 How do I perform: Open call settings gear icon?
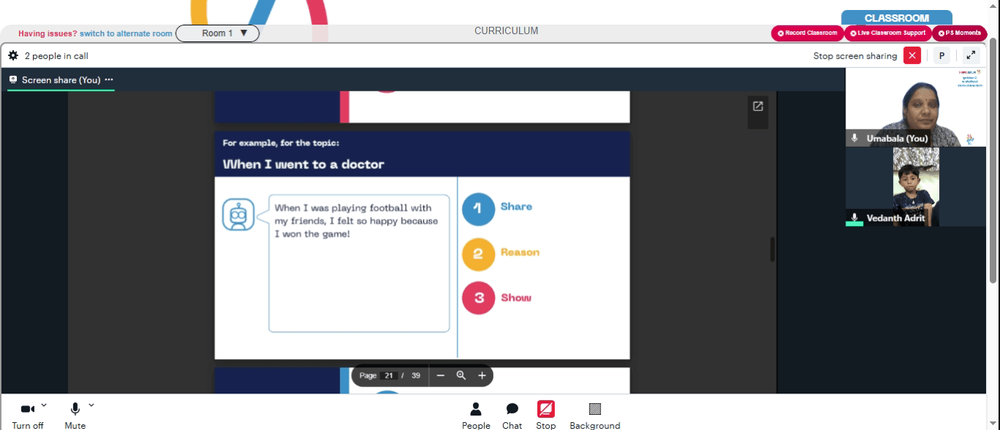[13, 56]
